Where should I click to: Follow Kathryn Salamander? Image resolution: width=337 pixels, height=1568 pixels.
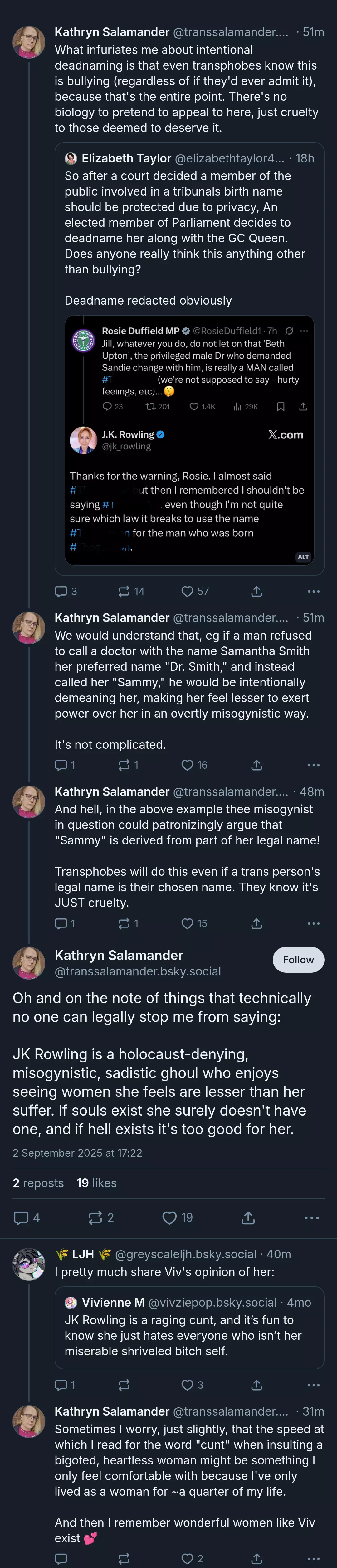coord(298,959)
